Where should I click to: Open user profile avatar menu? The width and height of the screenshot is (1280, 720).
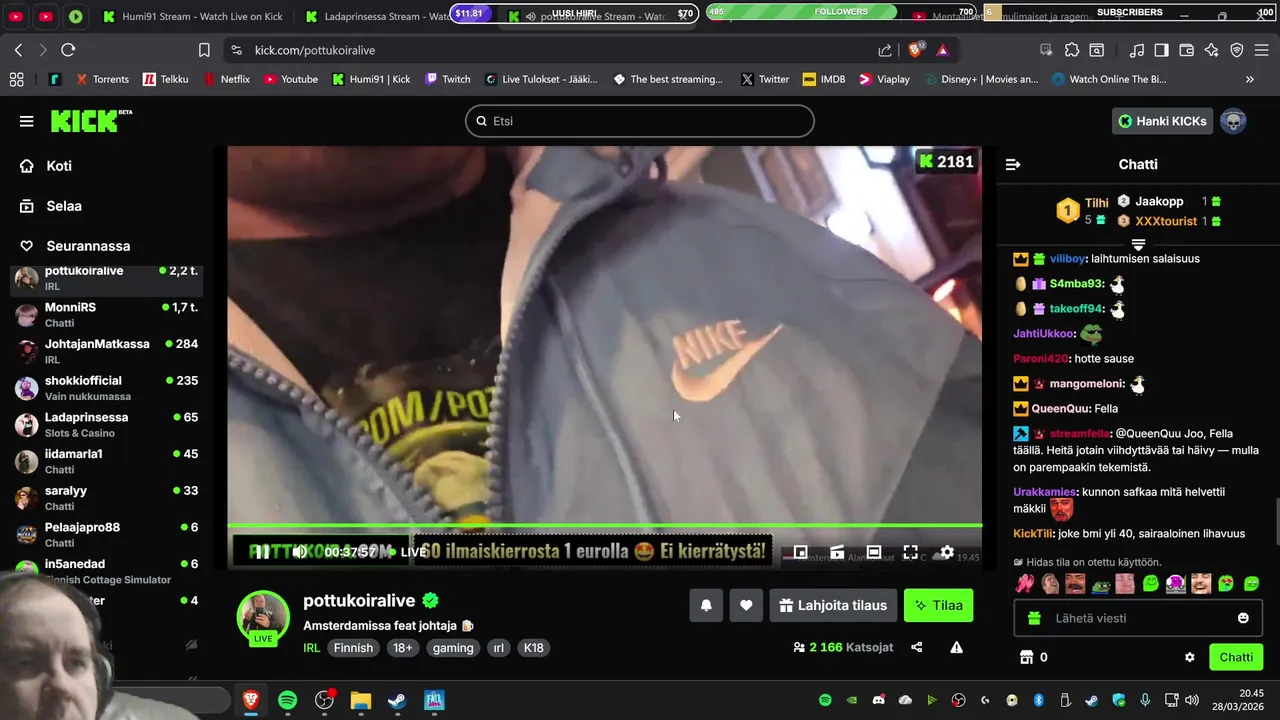(1234, 121)
